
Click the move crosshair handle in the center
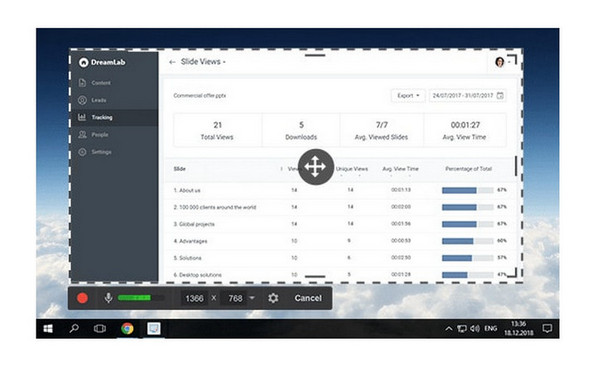[315, 167]
